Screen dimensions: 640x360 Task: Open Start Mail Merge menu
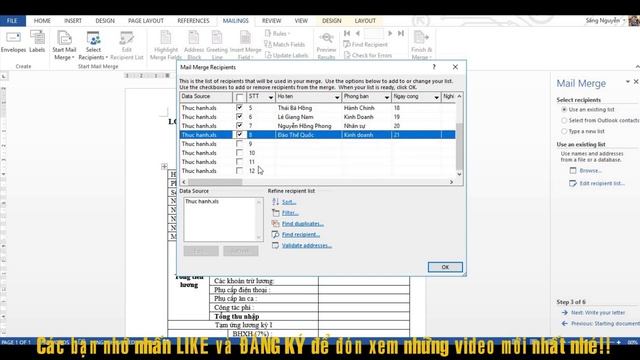64,45
